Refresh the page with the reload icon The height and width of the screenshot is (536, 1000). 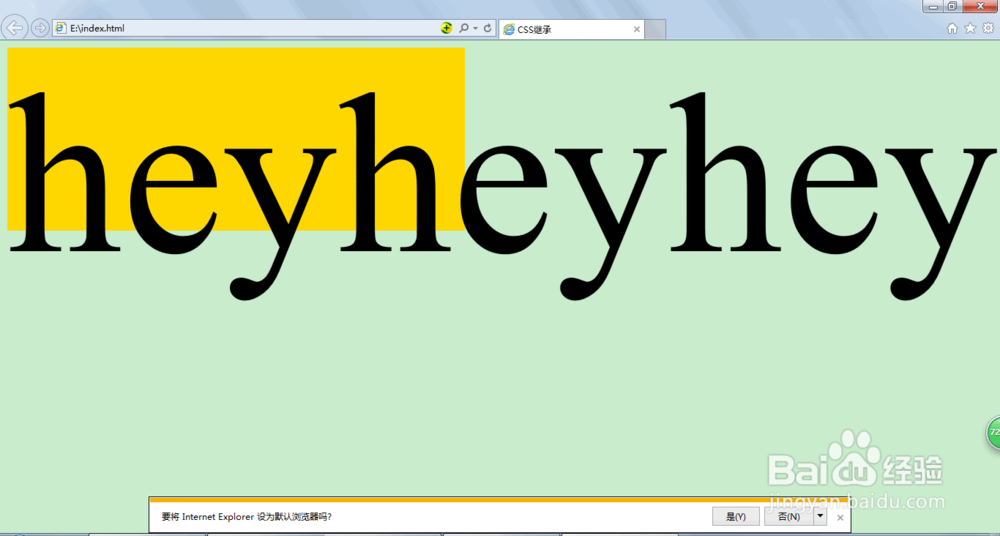pyautogui.click(x=488, y=28)
